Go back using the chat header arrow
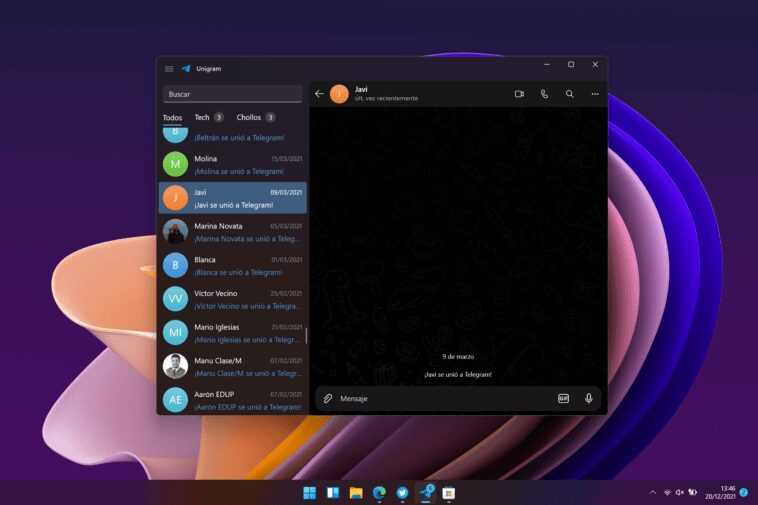758x505 pixels. pyautogui.click(x=319, y=94)
